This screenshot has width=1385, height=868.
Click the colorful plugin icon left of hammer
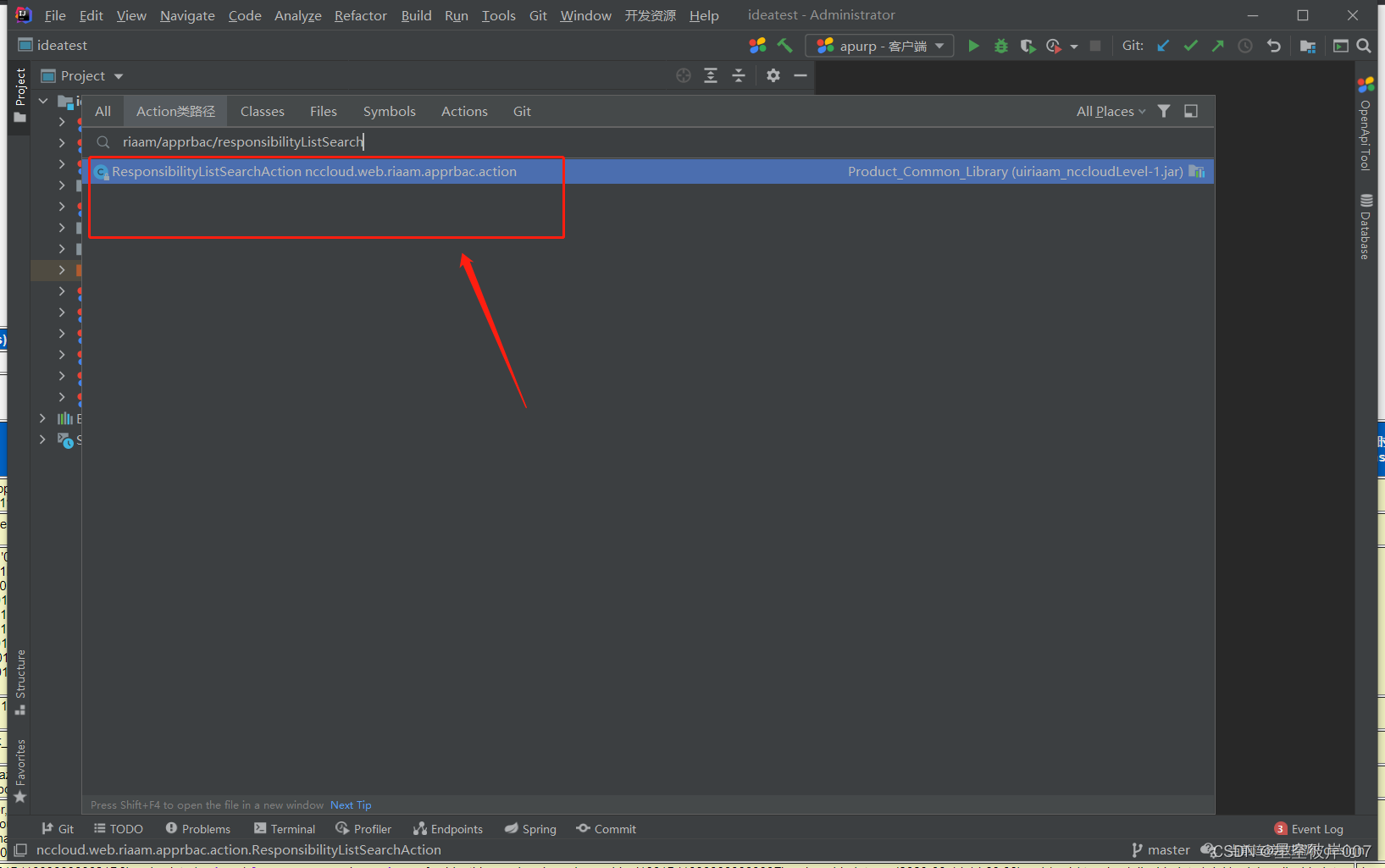pyautogui.click(x=757, y=46)
